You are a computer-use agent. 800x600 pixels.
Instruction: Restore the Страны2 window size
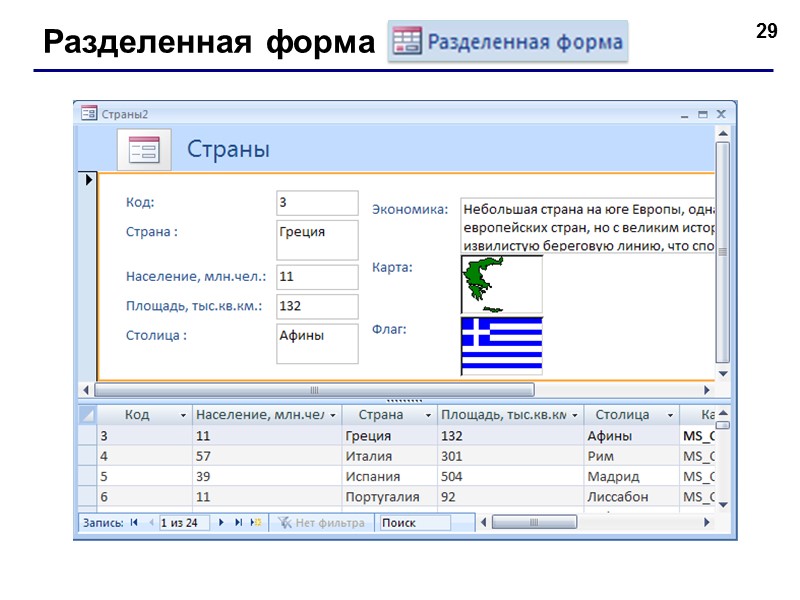[x=703, y=114]
